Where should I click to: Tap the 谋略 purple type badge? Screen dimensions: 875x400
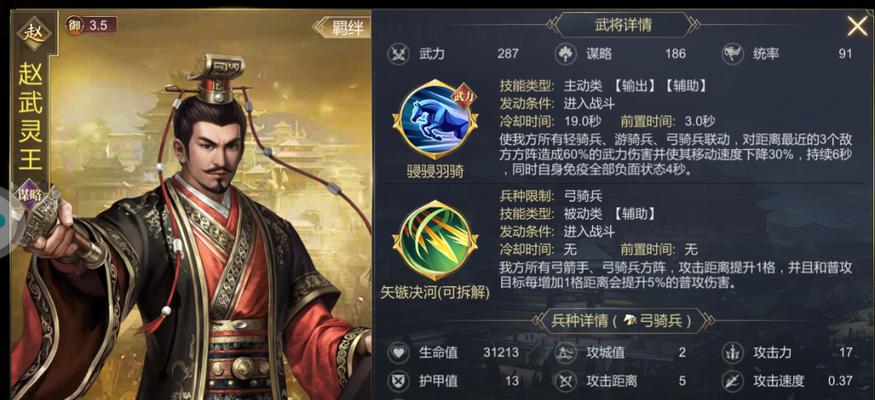tap(29, 194)
